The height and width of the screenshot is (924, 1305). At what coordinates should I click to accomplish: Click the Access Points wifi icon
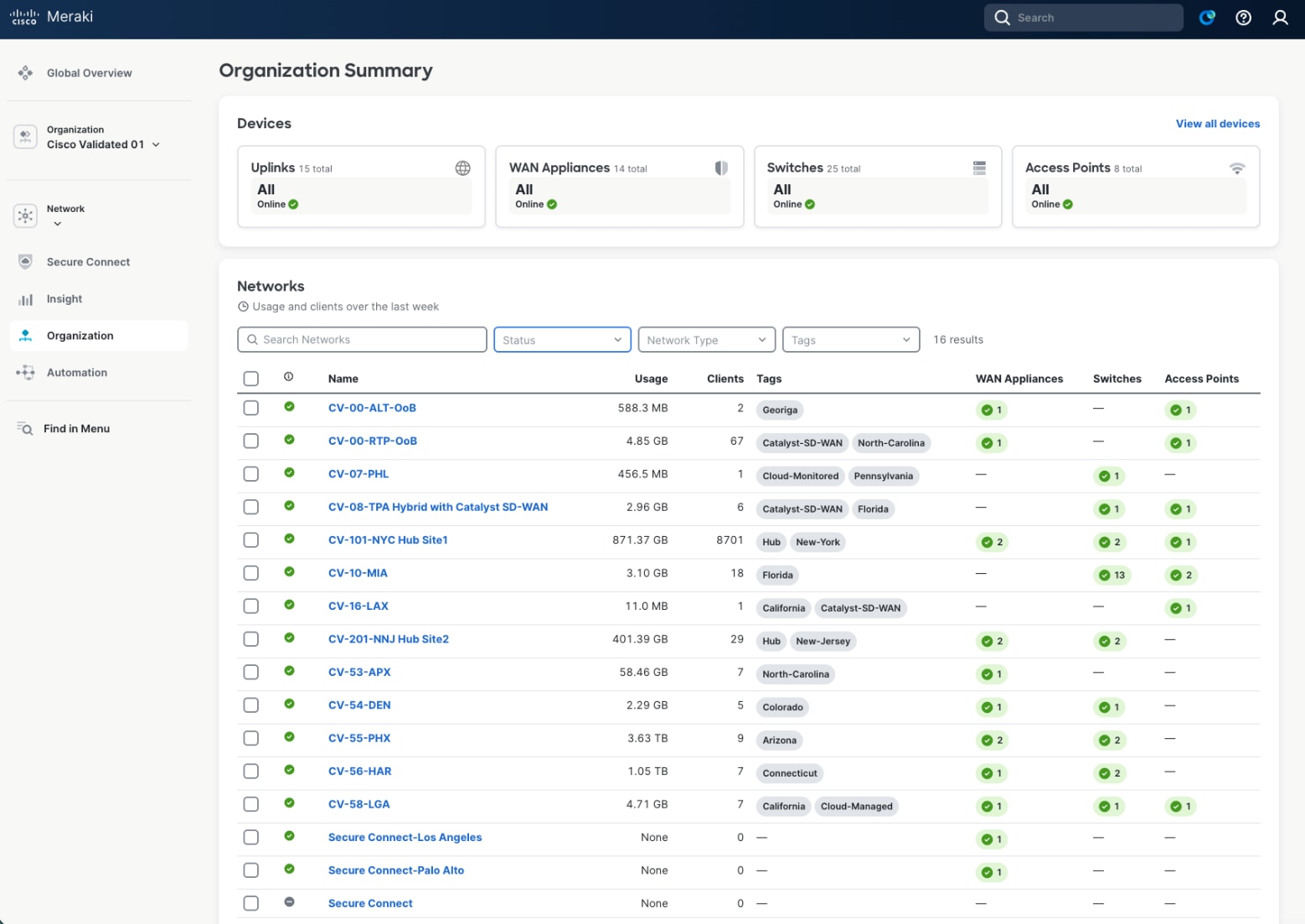(1237, 168)
